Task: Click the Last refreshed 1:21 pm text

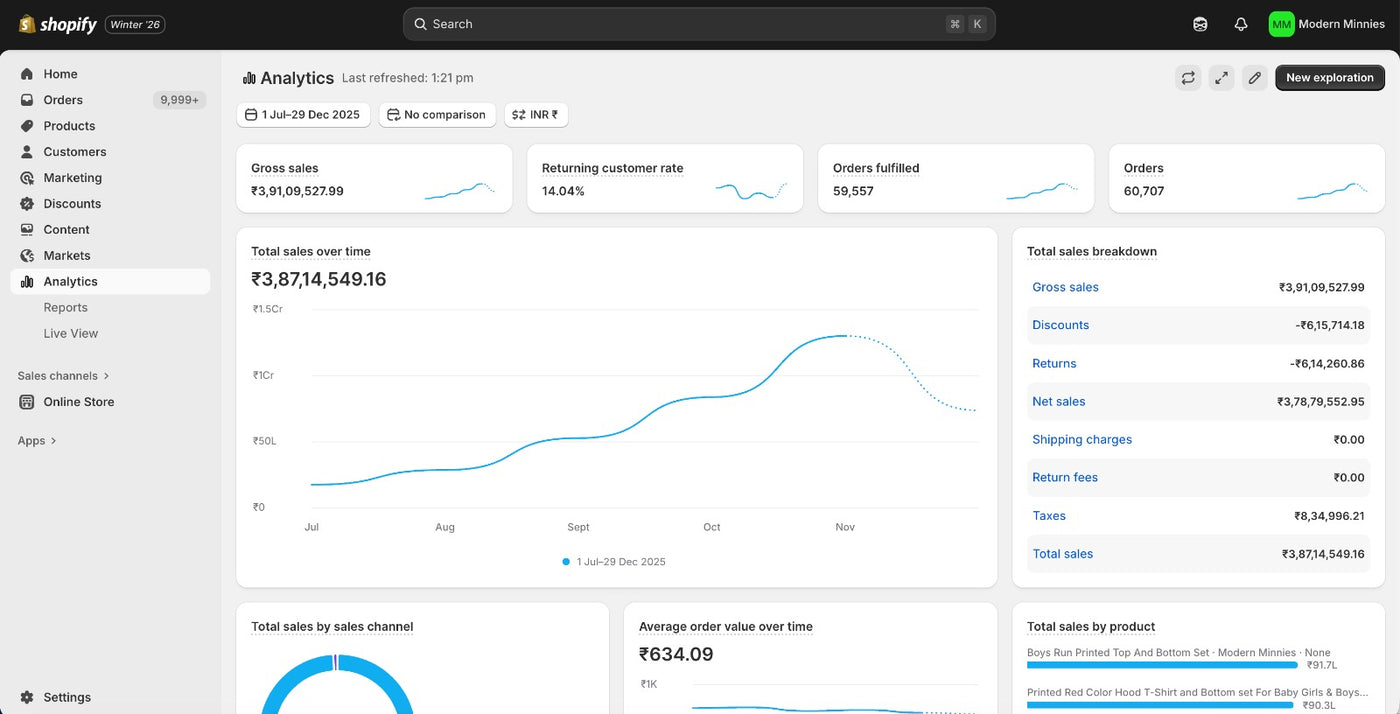Action: click(x=408, y=78)
